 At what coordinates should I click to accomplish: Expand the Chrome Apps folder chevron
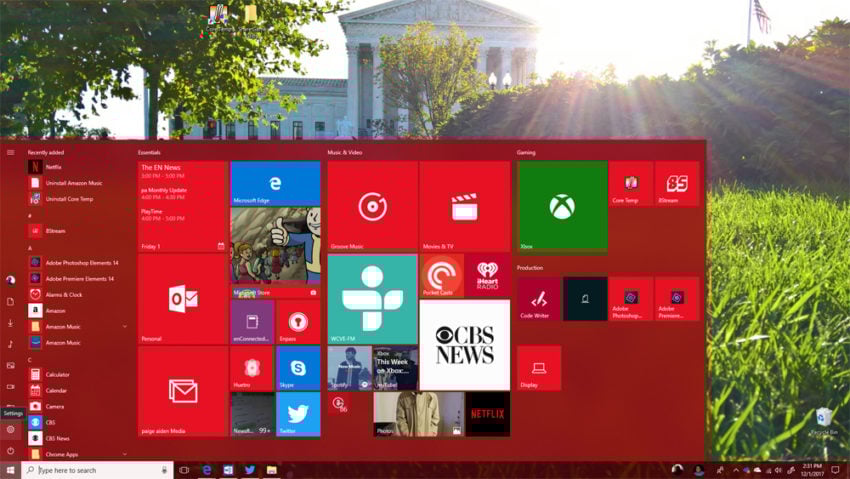point(125,454)
